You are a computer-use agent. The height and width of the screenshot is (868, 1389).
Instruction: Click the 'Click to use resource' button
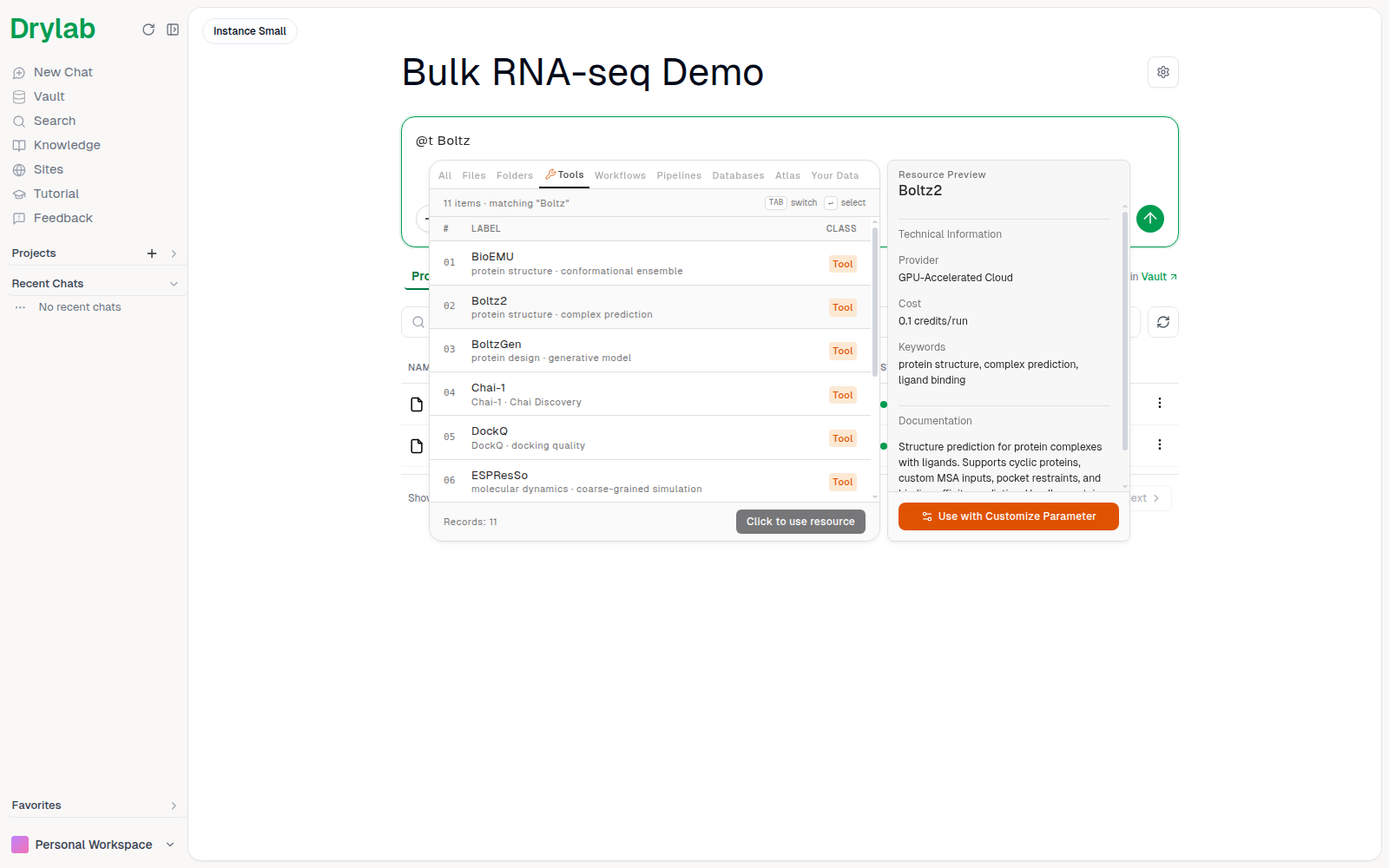click(x=800, y=522)
